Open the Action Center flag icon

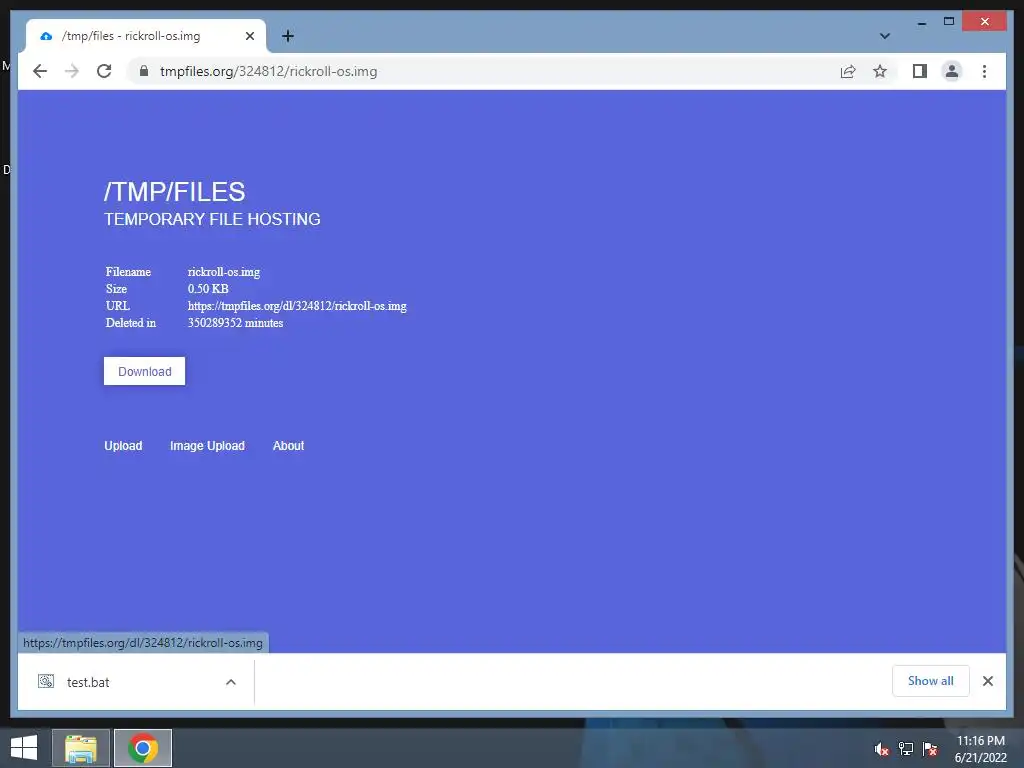pyautogui.click(x=930, y=749)
